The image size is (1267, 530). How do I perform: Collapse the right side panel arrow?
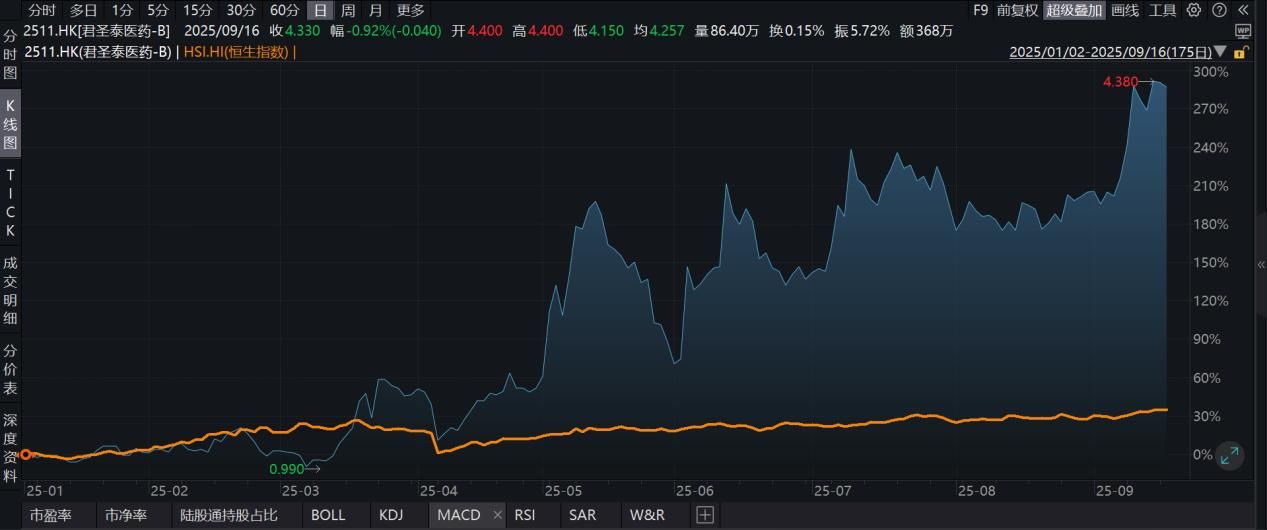(x=1260, y=264)
